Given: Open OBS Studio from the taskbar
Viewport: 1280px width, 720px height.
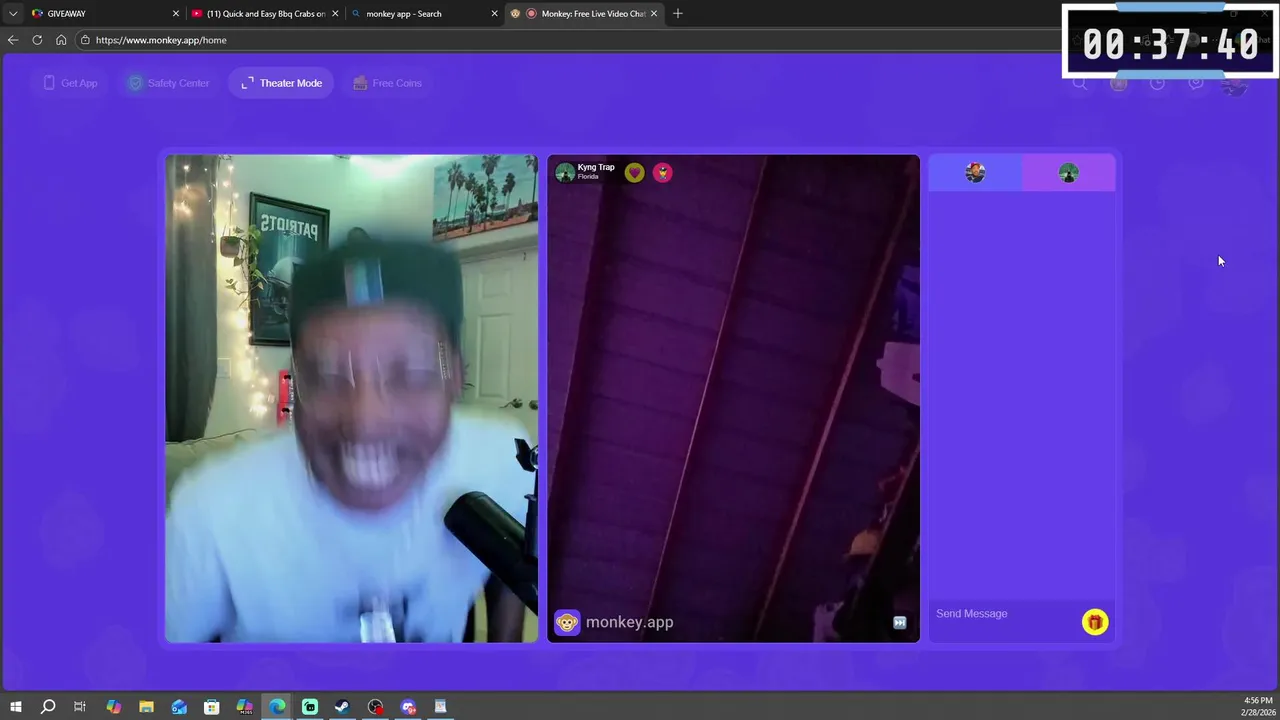Looking at the screenshot, I should tap(375, 707).
